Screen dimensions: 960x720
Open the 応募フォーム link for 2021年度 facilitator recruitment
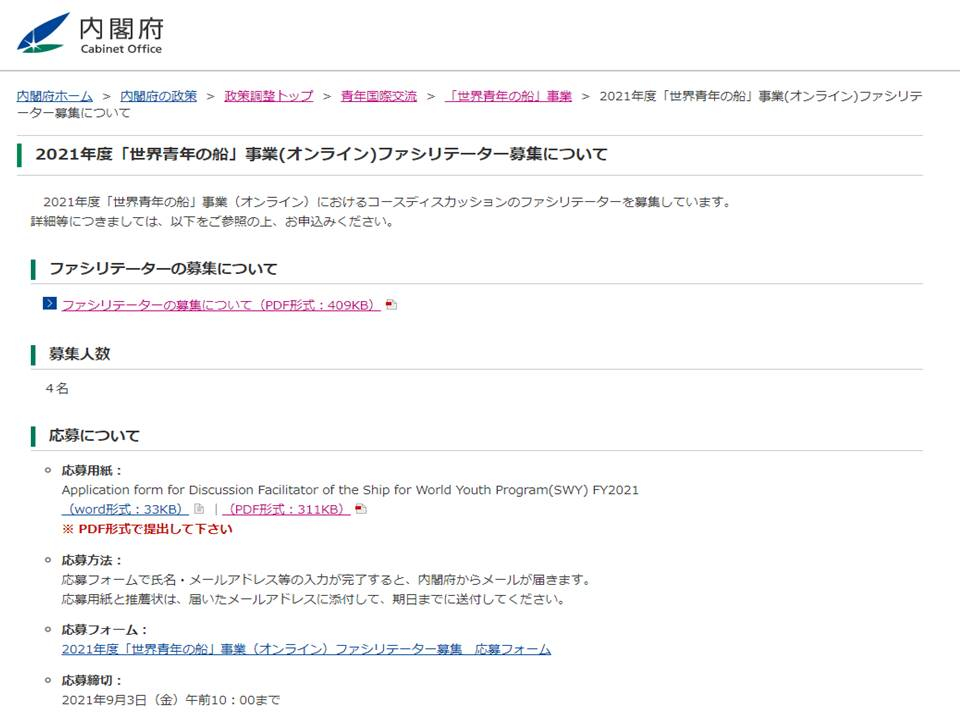[306, 650]
